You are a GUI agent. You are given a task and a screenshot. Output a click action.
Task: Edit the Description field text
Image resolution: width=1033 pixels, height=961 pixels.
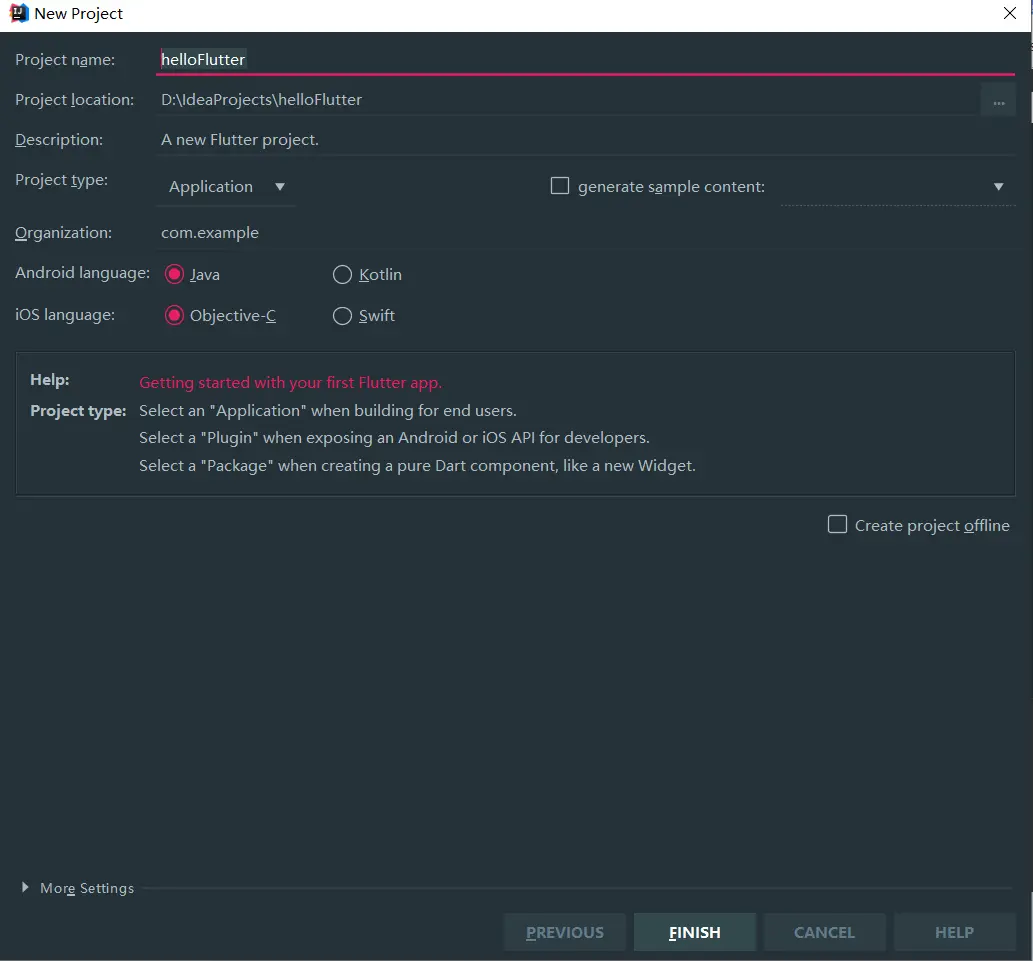click(584, 140)
